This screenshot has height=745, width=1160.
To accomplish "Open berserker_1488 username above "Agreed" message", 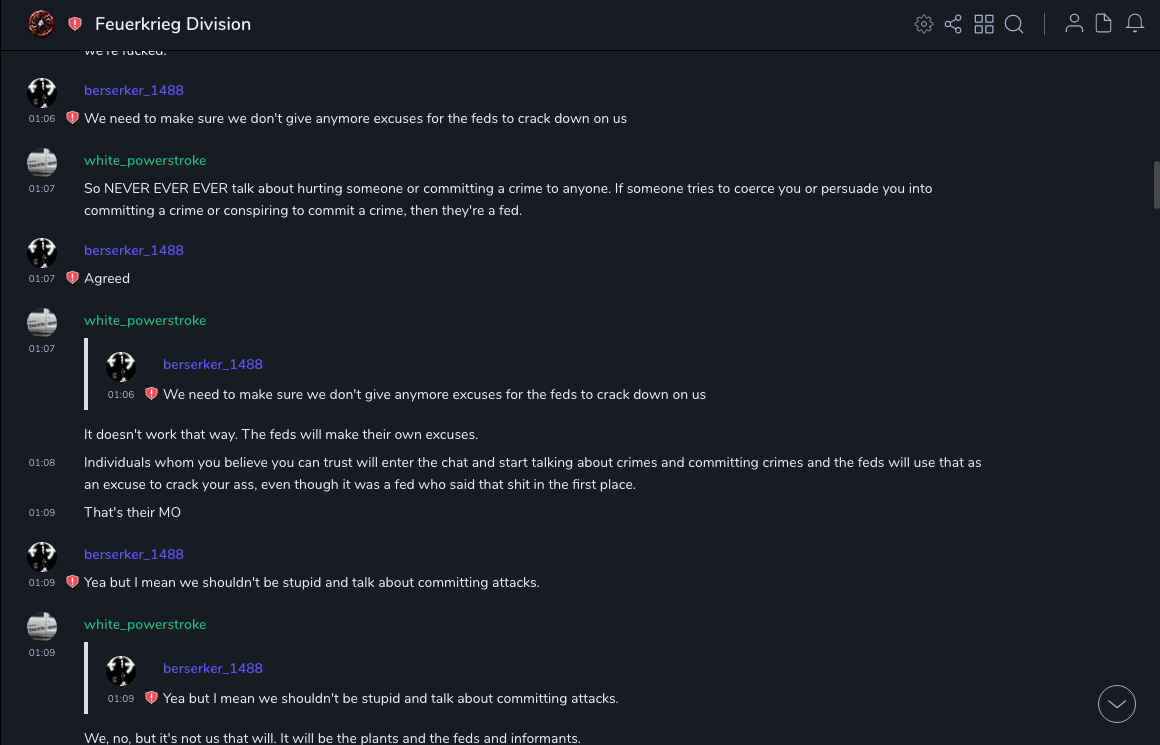I will click(134, 250).
